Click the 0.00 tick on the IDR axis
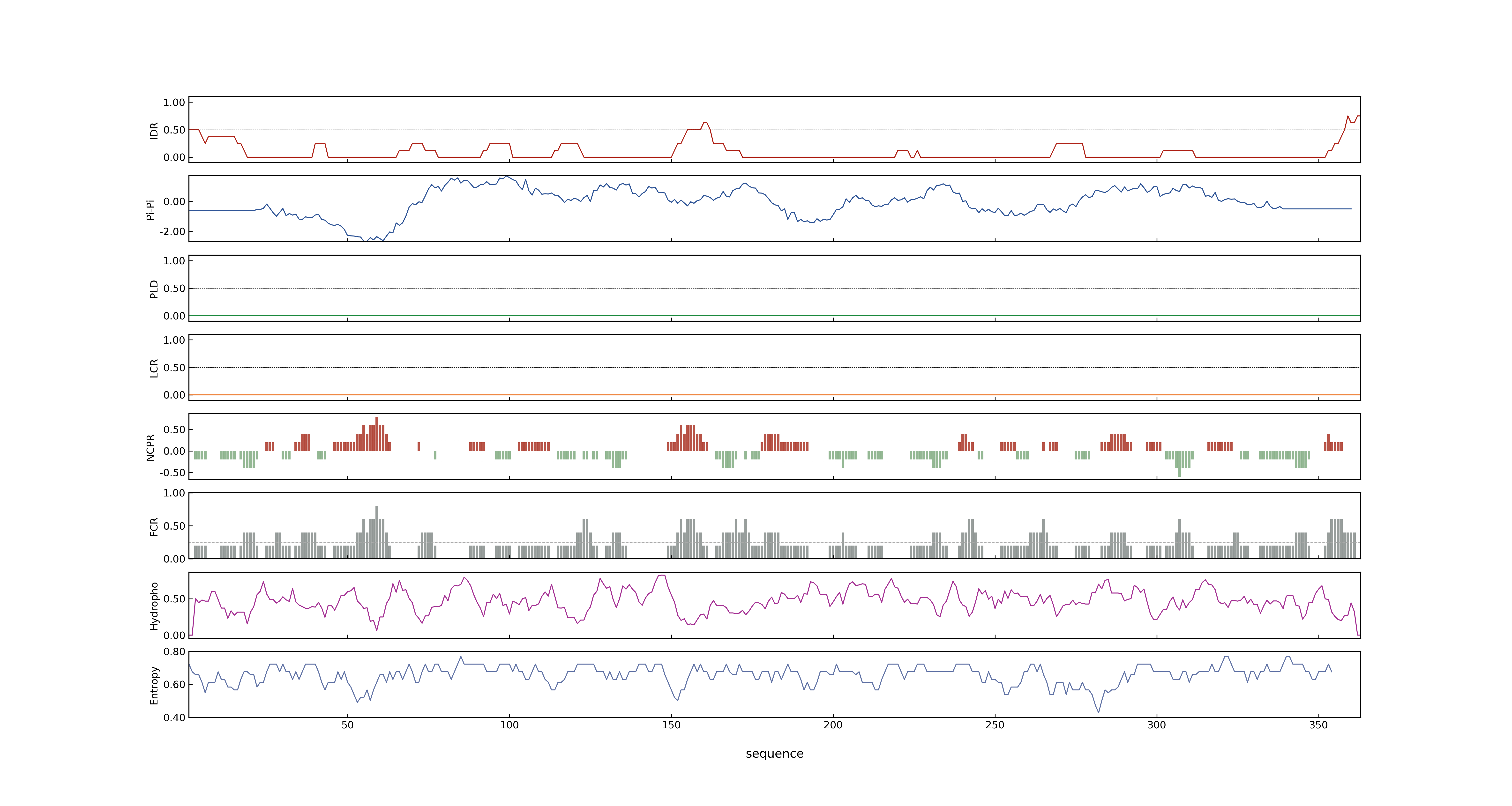The width and height of the screenshot is (1512, 806). click(x=174, y=157)
